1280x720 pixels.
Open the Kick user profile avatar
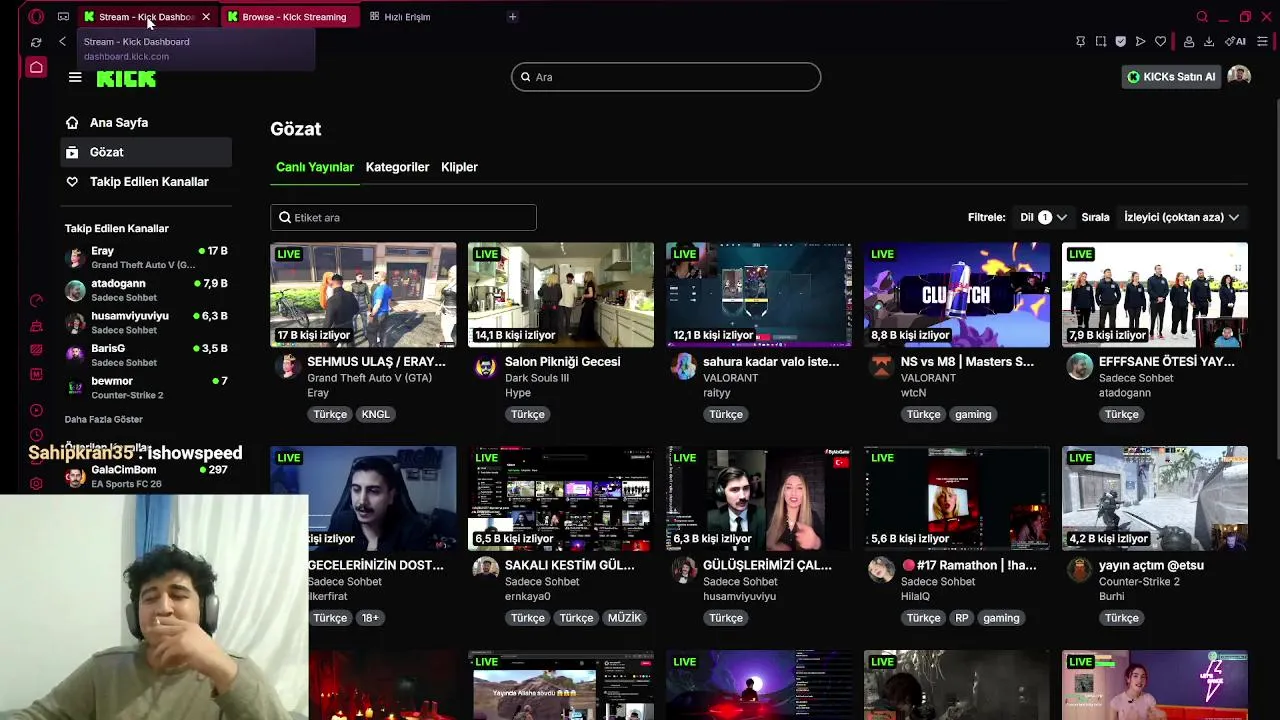tap(1239, 77)
